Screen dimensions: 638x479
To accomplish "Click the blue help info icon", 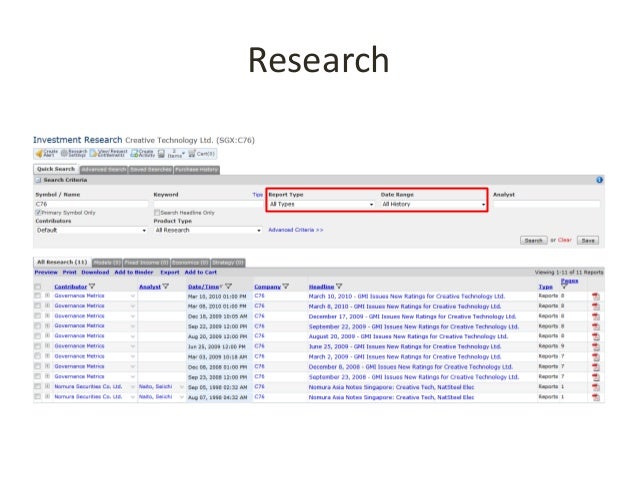I will 600,180.
